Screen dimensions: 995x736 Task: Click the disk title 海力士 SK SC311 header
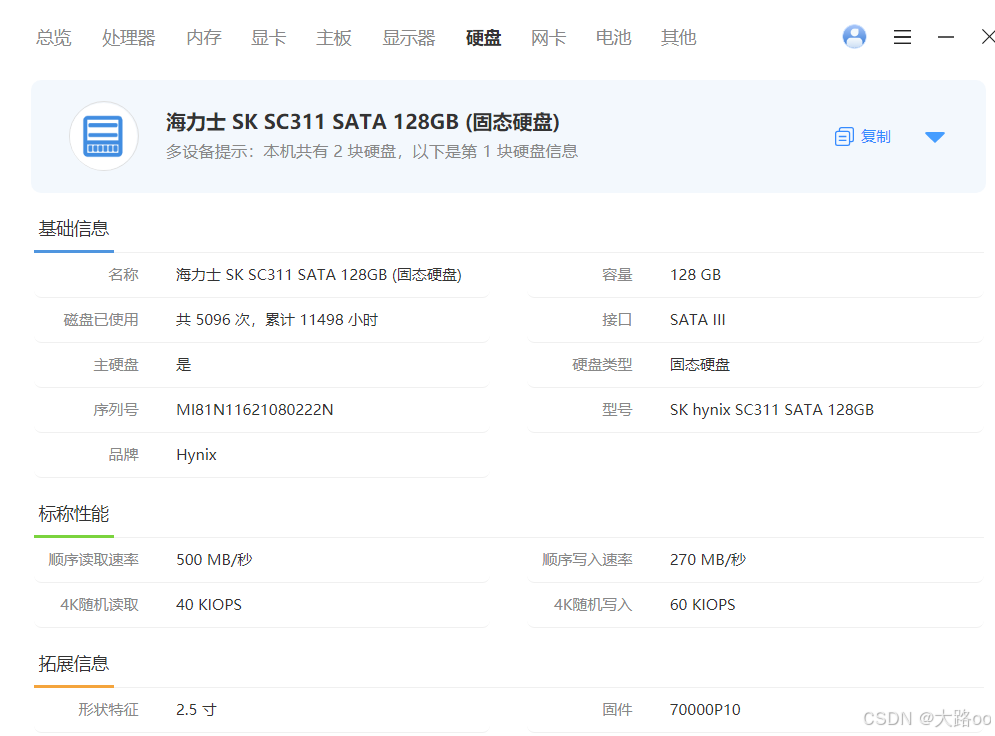click(x=363, y=122)
